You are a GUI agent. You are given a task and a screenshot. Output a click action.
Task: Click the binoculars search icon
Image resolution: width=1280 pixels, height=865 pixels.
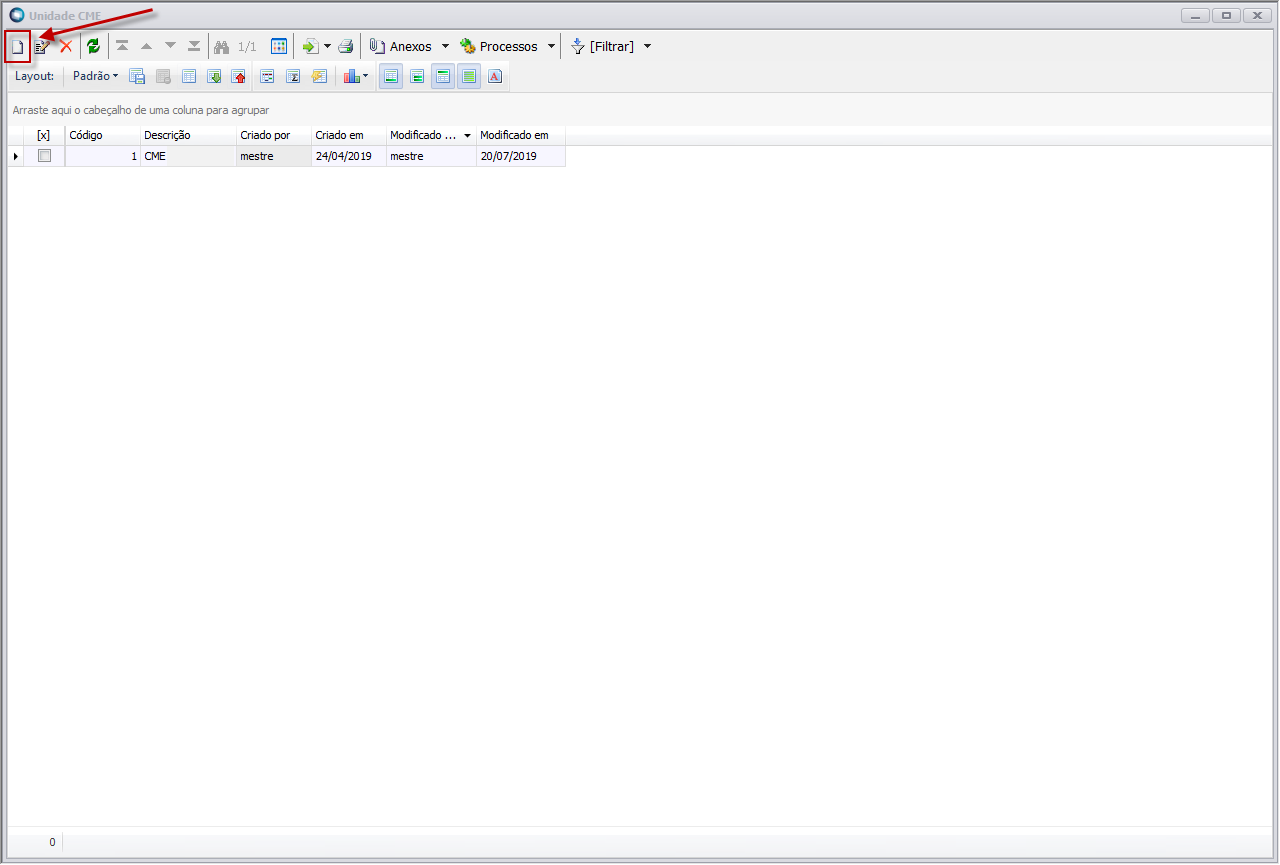(222, 47)
